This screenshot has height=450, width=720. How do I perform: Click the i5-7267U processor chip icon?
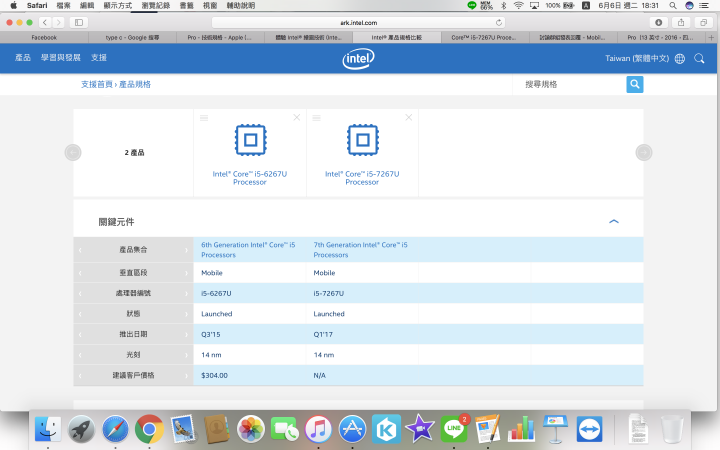click(363, 140)
